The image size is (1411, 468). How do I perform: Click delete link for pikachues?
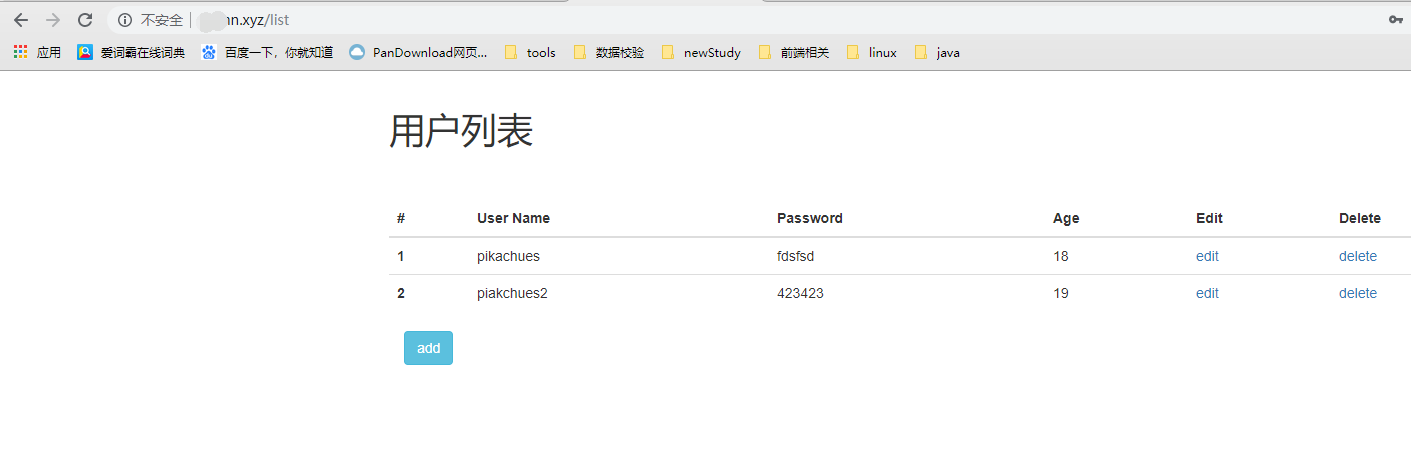click(x=1358, y=256)
